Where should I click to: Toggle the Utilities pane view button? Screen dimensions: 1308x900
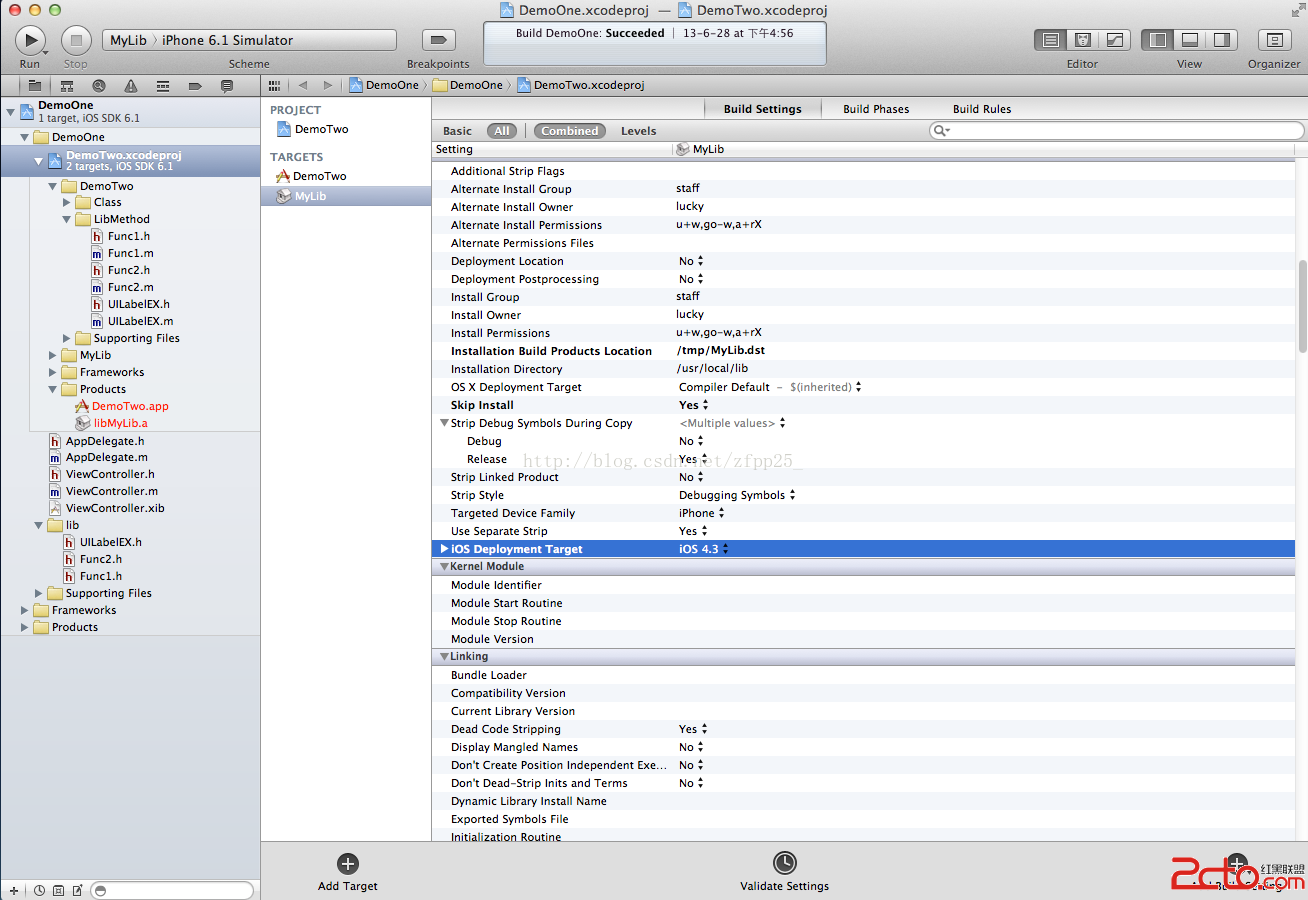point(1221,40)
